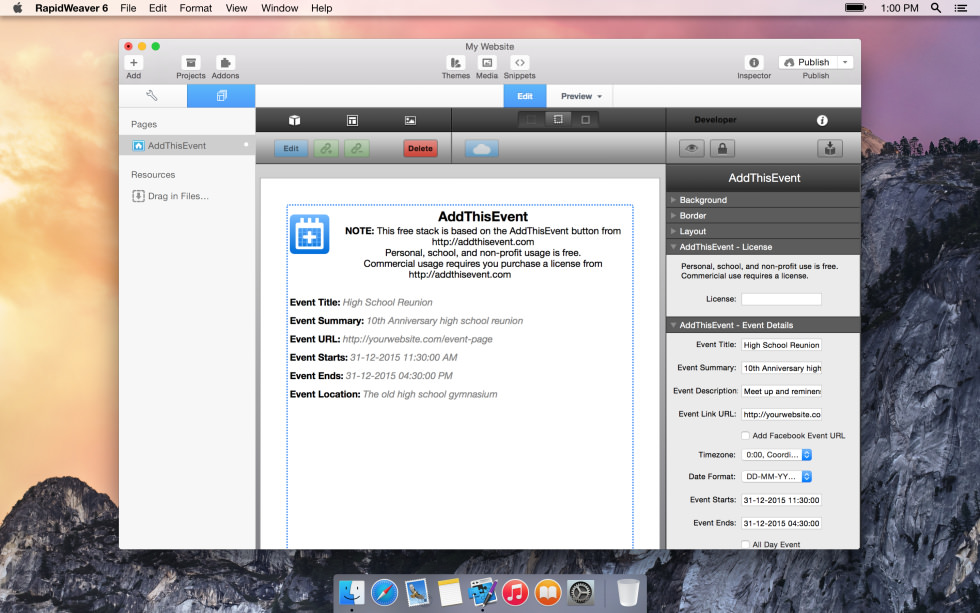Screen dimensions: 980x613
Task: Toggle the lock icon button
Action: click(x=722, y=149)
